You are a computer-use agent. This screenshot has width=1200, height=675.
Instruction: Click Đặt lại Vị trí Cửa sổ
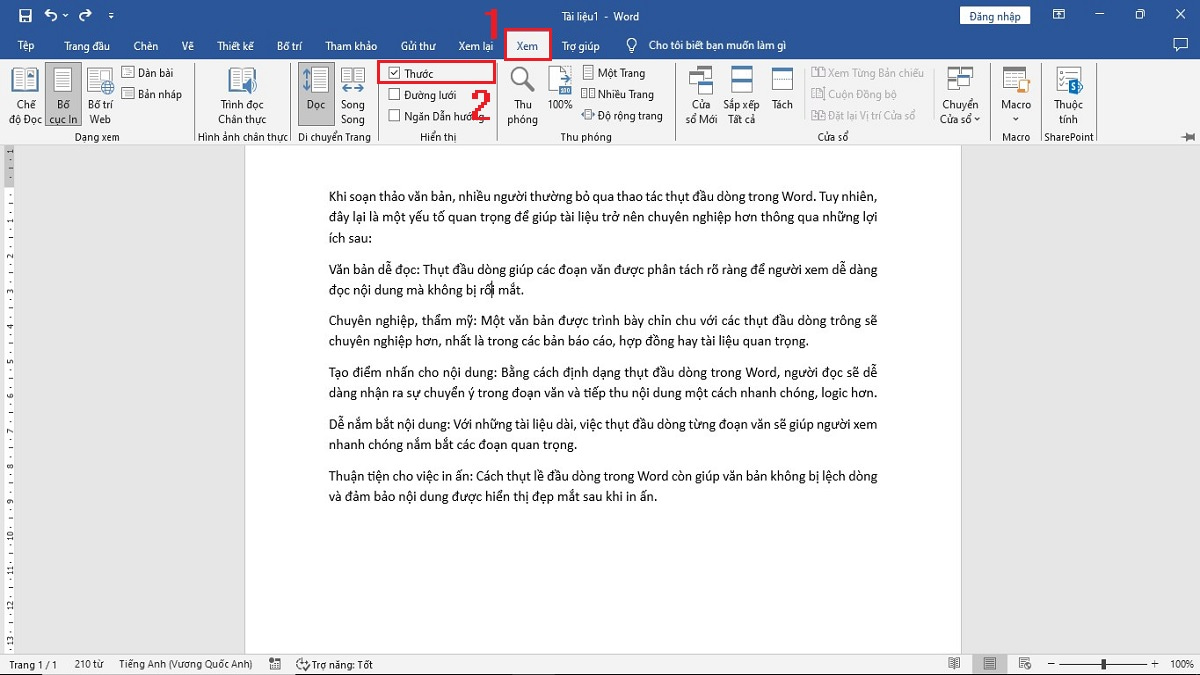point(863,115)
